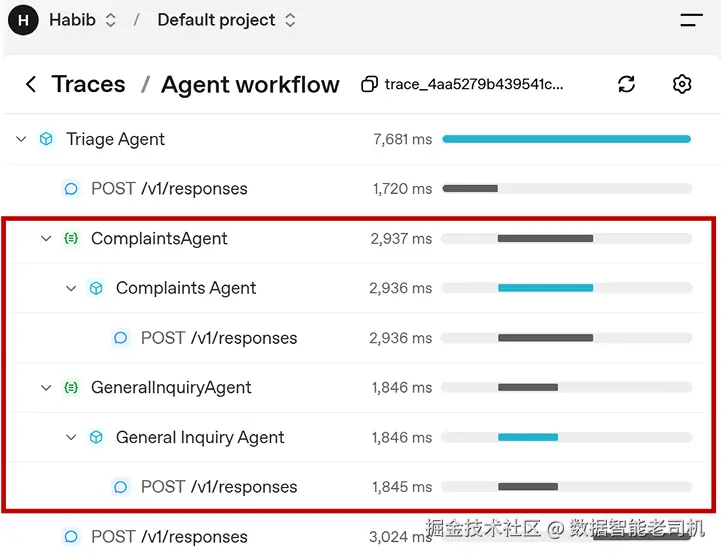Go back with the left arrow

tap(31, 84)
